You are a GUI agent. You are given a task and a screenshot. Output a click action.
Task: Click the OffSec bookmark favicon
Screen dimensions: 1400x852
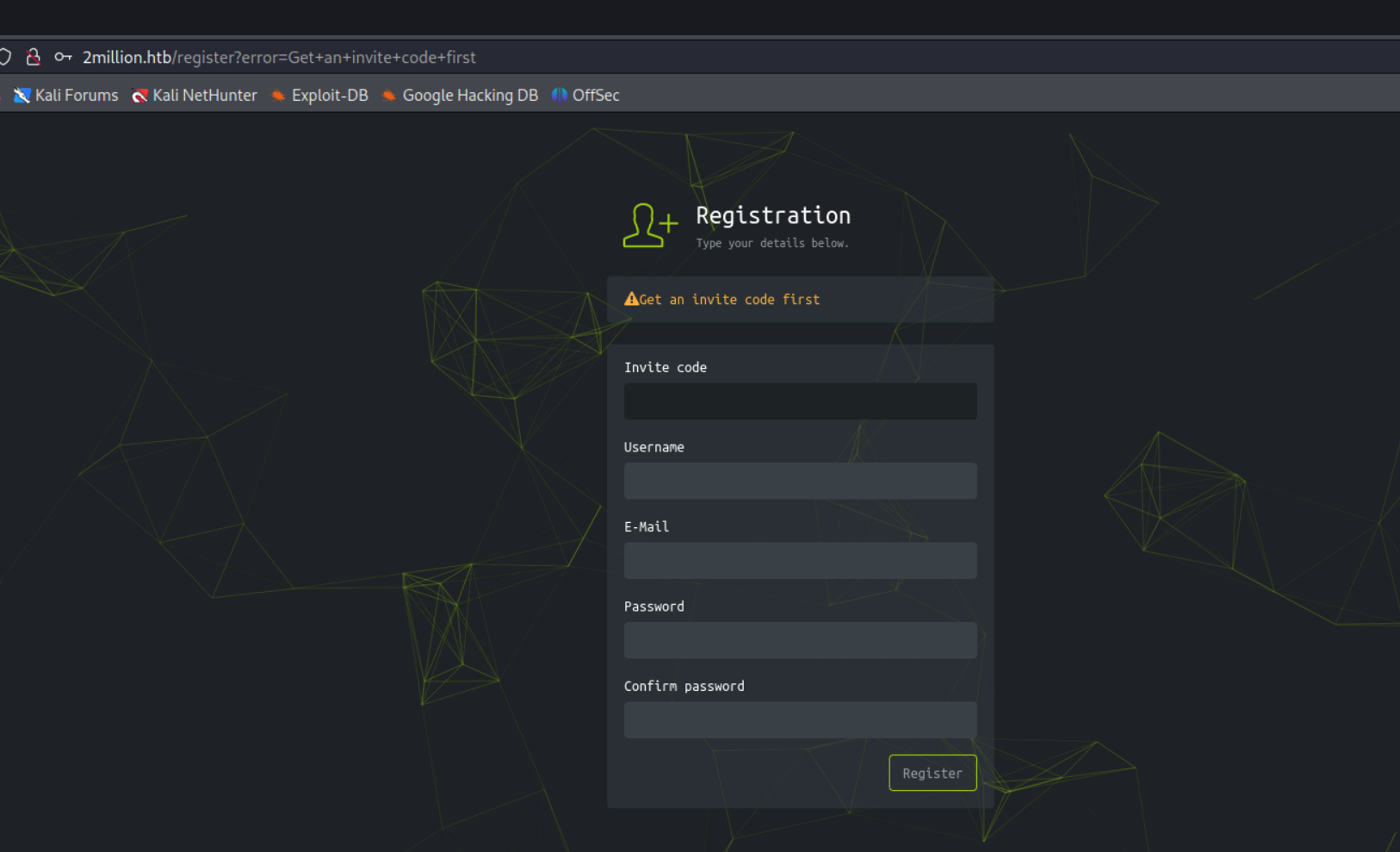[560, 96]
